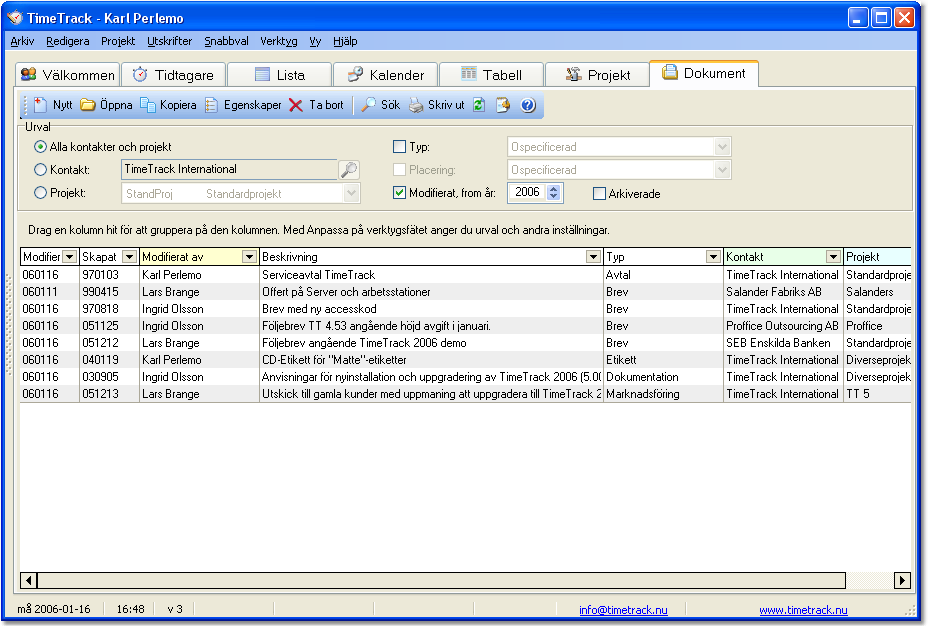Click the Salander Fabriks AB contact cell
Viewport: 928px width, 628px height.
tap(783, 292)
